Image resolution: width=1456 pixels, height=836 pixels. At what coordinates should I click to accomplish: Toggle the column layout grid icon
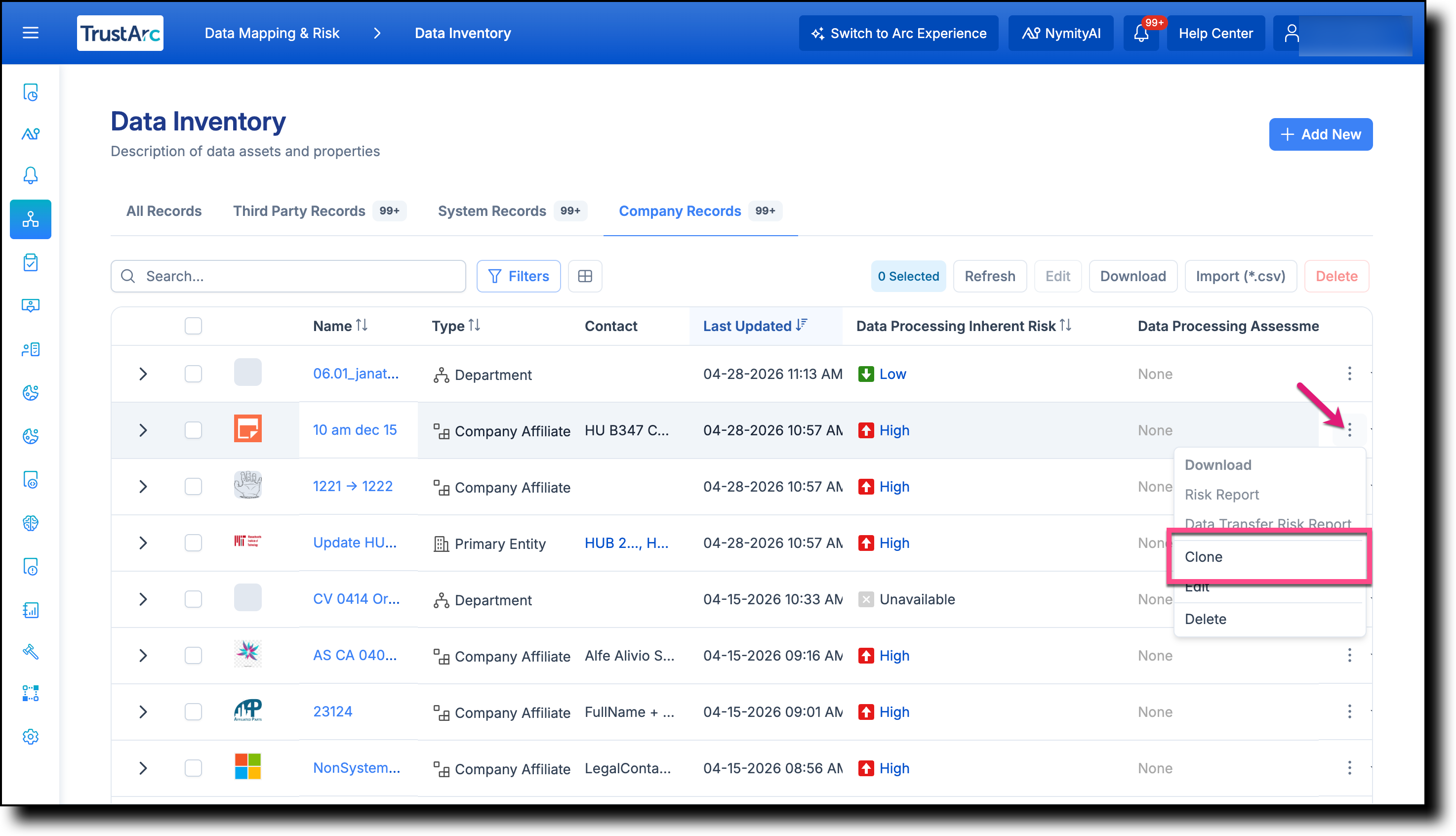(x=585, y=276)
